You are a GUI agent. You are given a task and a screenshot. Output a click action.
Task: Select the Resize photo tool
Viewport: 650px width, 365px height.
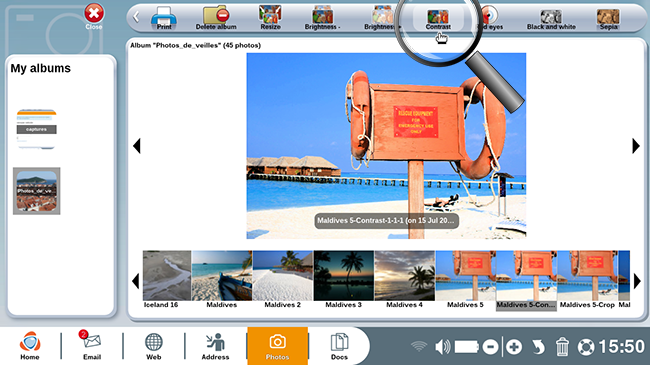[x=270, y=18]
